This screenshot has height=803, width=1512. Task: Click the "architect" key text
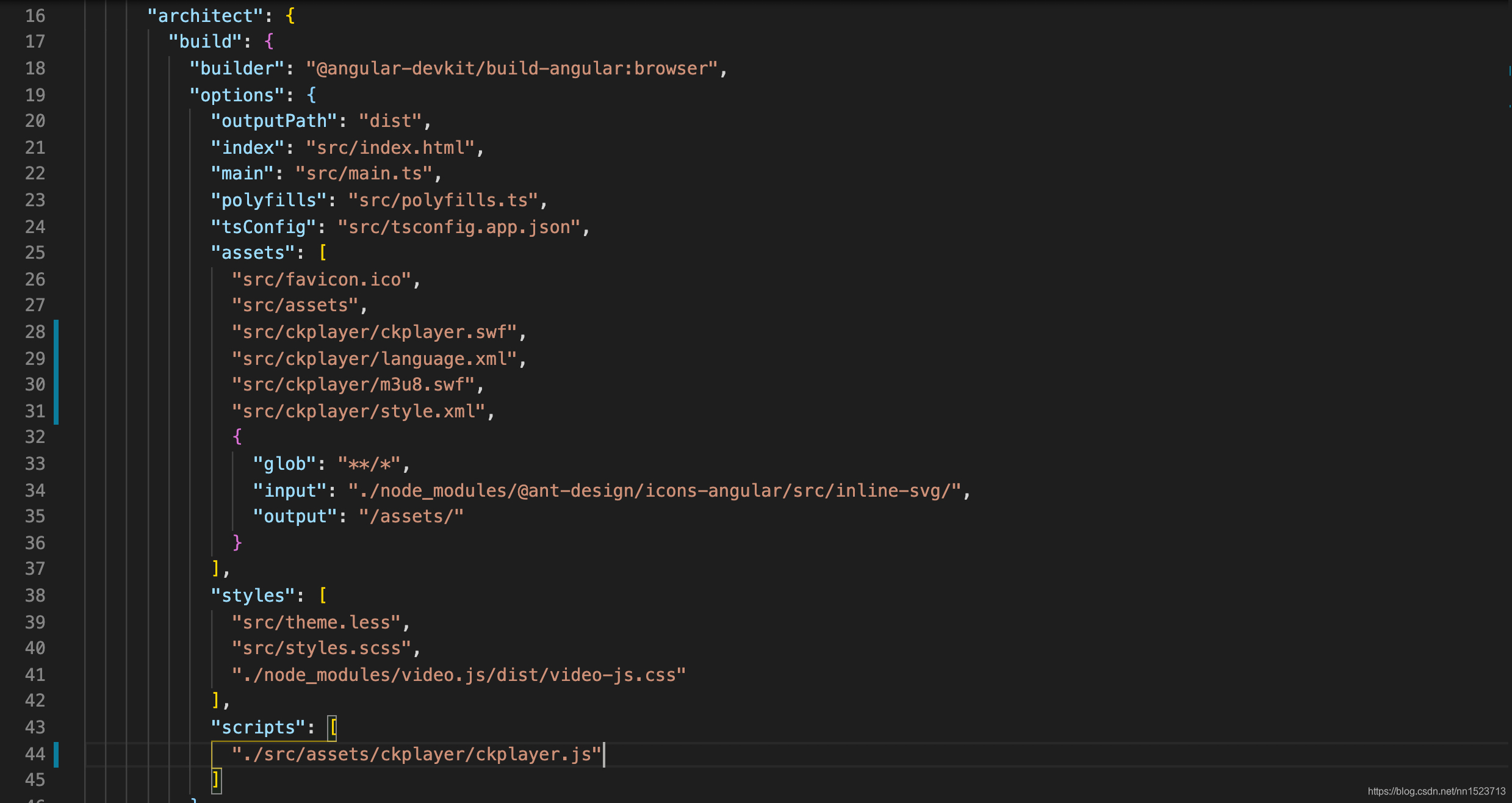pyautogui.click(x=205, y=16)
